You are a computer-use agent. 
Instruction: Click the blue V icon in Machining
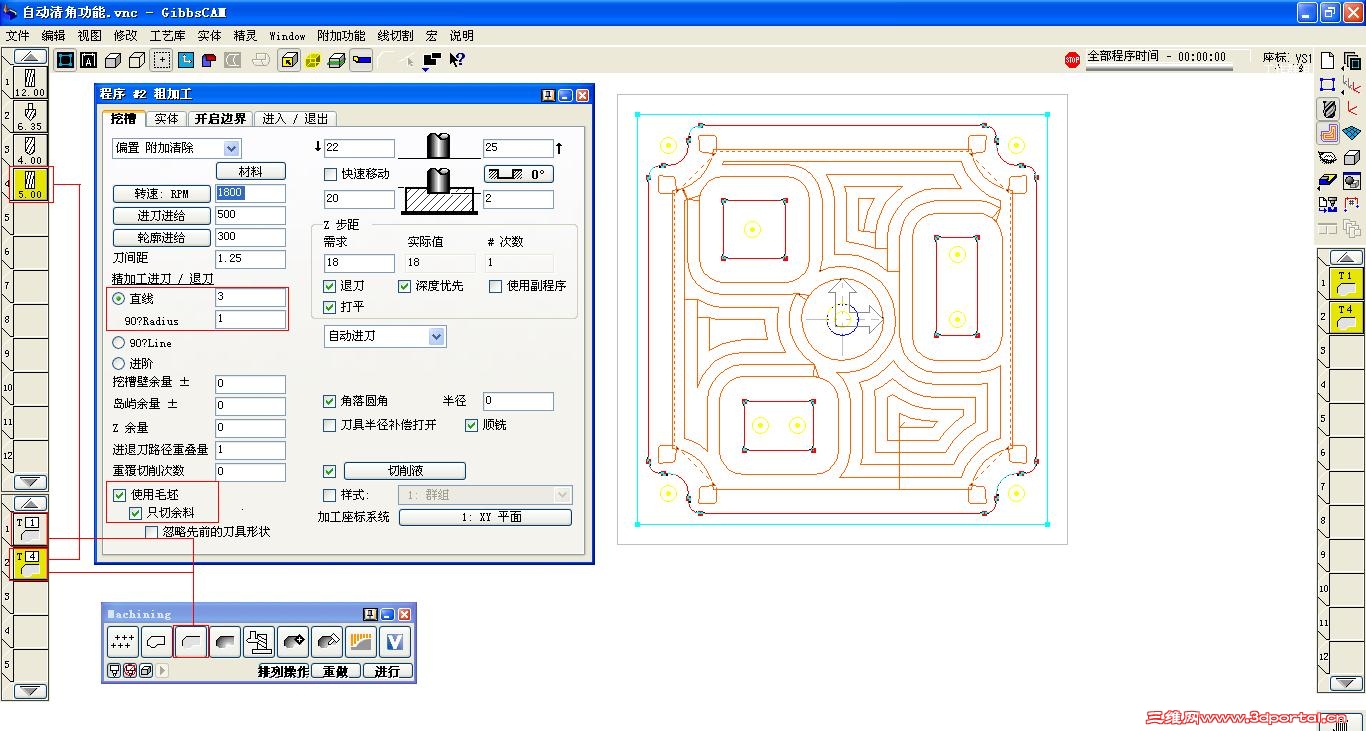(x=395, y=642)
